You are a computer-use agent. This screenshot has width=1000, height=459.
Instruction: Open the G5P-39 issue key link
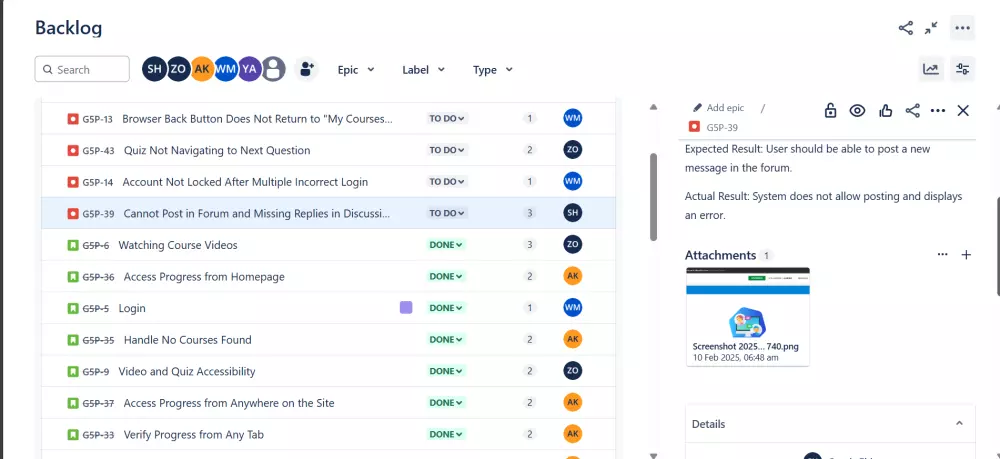722,128
